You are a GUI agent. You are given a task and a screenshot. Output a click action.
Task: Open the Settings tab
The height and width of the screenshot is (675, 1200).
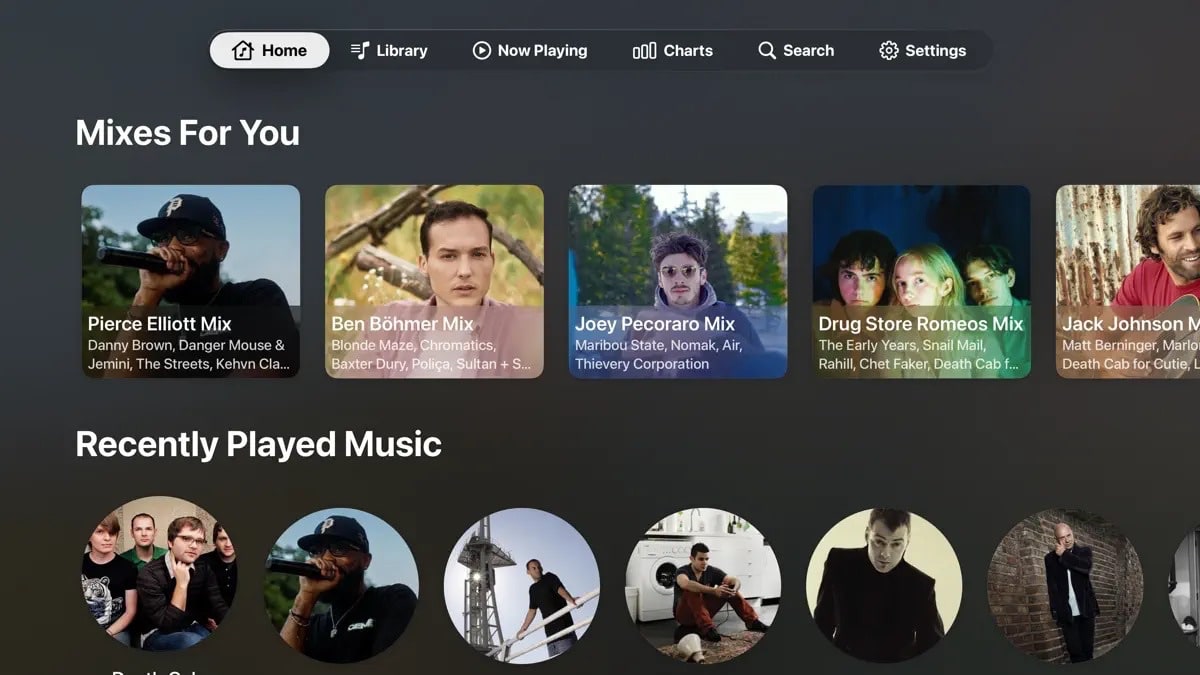click(x=922, y=50)
